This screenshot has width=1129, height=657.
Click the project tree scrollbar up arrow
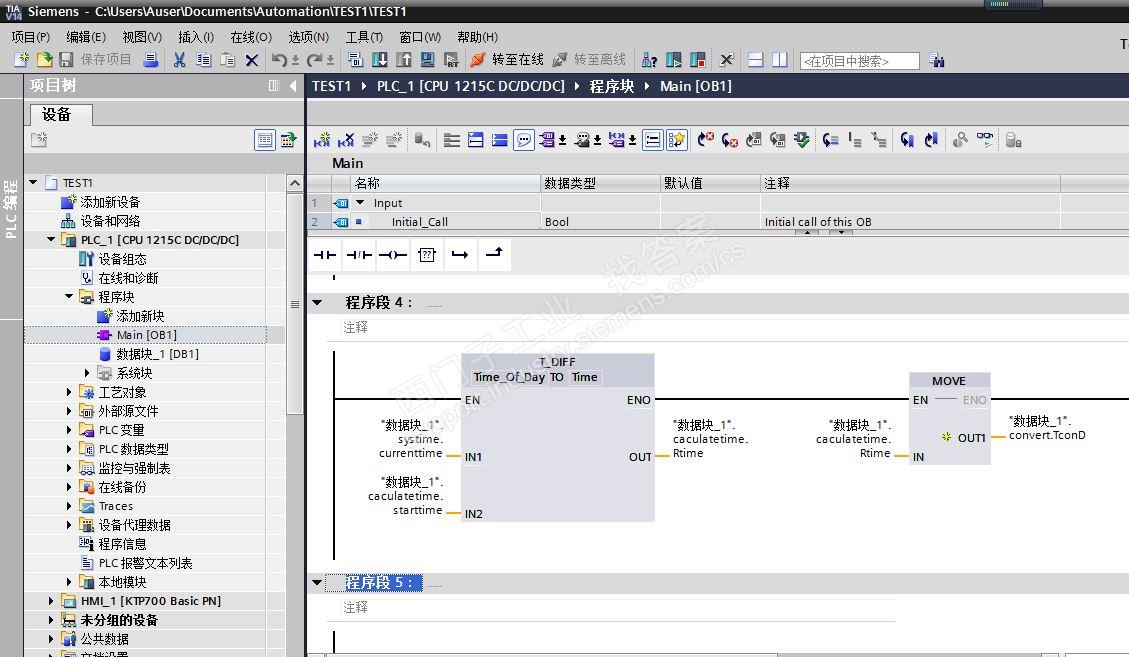click(x=294, y=183)
